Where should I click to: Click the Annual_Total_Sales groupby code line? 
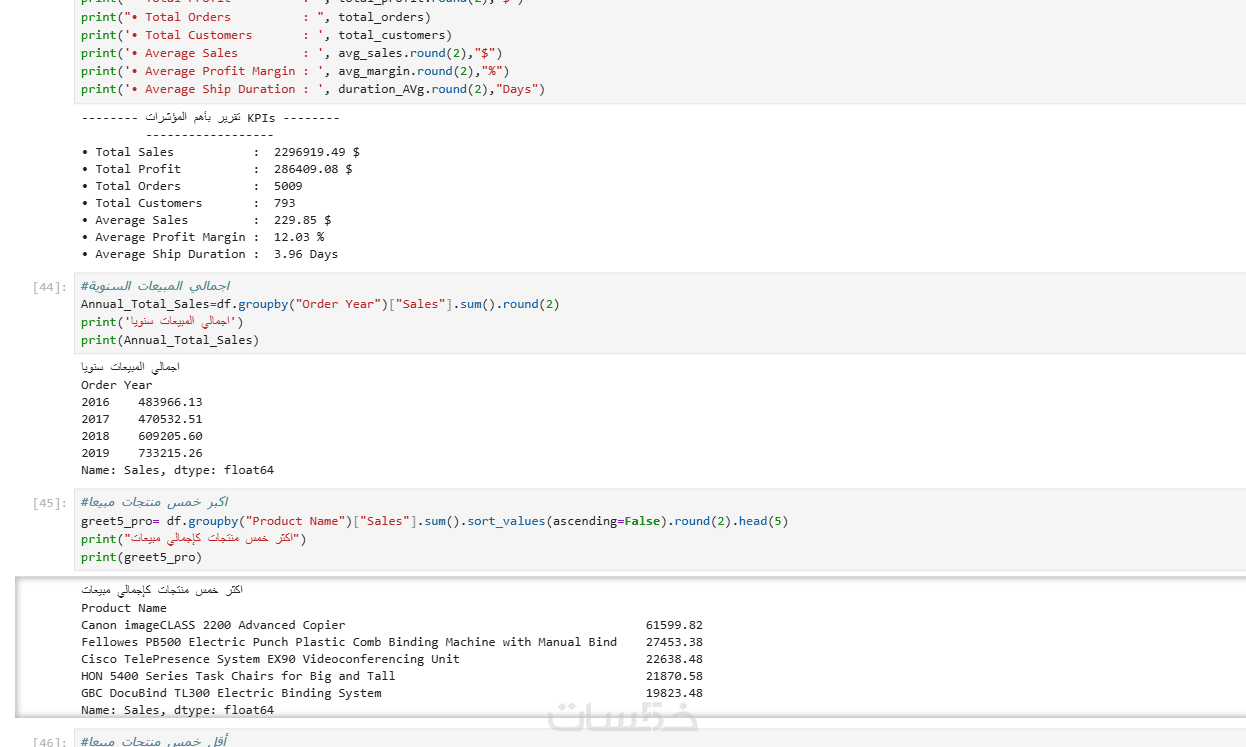320,304
